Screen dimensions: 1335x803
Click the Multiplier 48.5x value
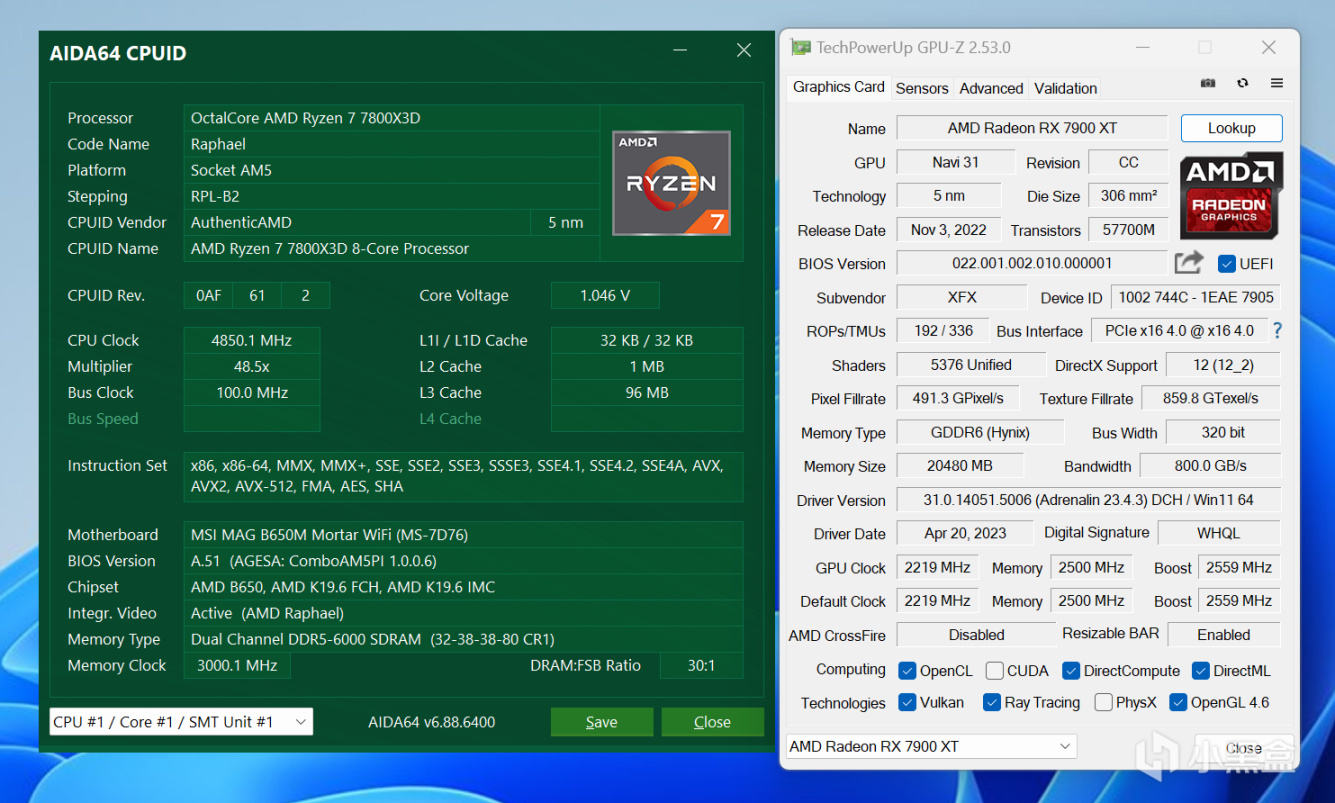[x=252, y=366]
